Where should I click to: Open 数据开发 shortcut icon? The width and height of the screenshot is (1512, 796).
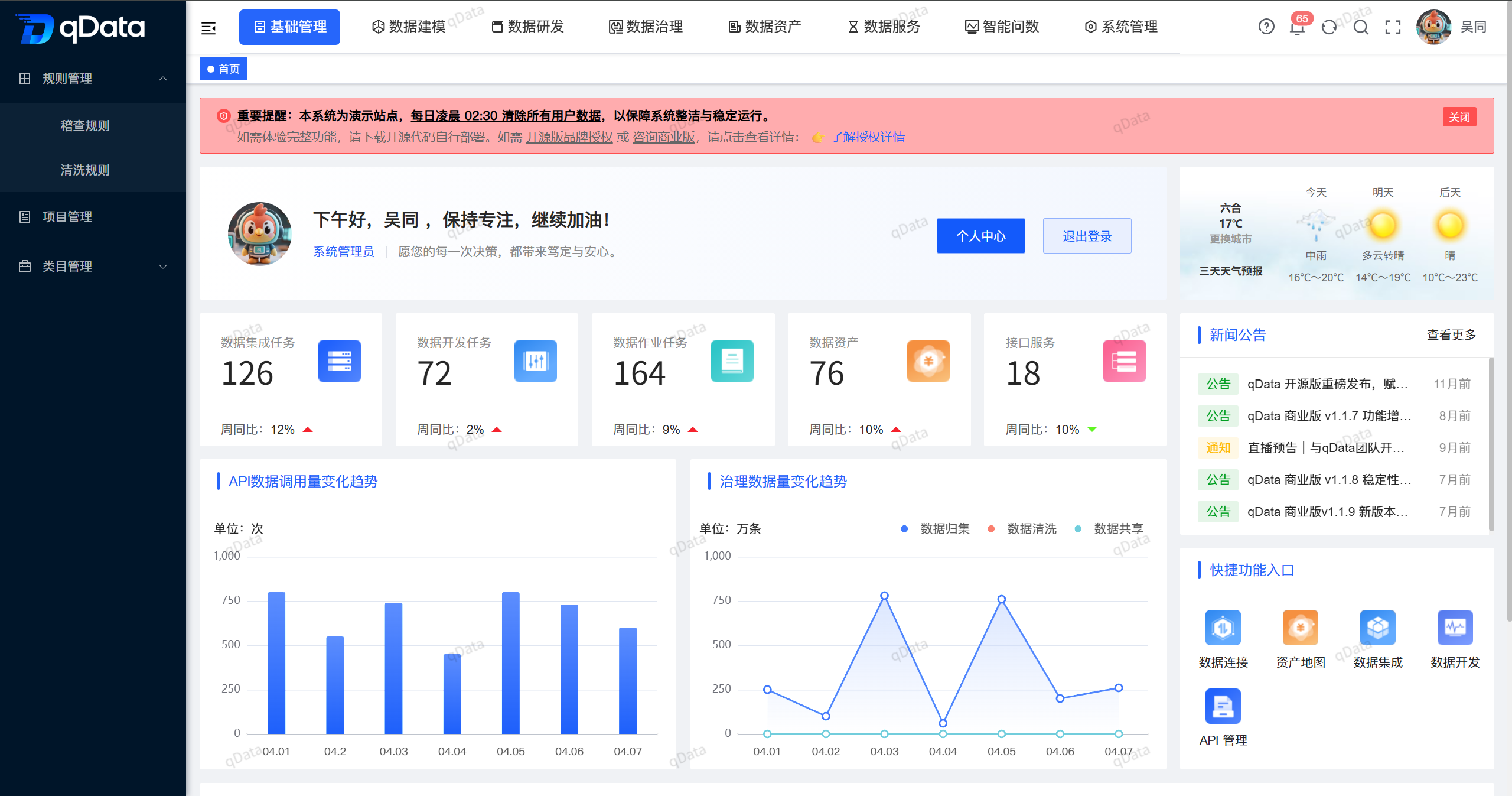click(1455, 628)
